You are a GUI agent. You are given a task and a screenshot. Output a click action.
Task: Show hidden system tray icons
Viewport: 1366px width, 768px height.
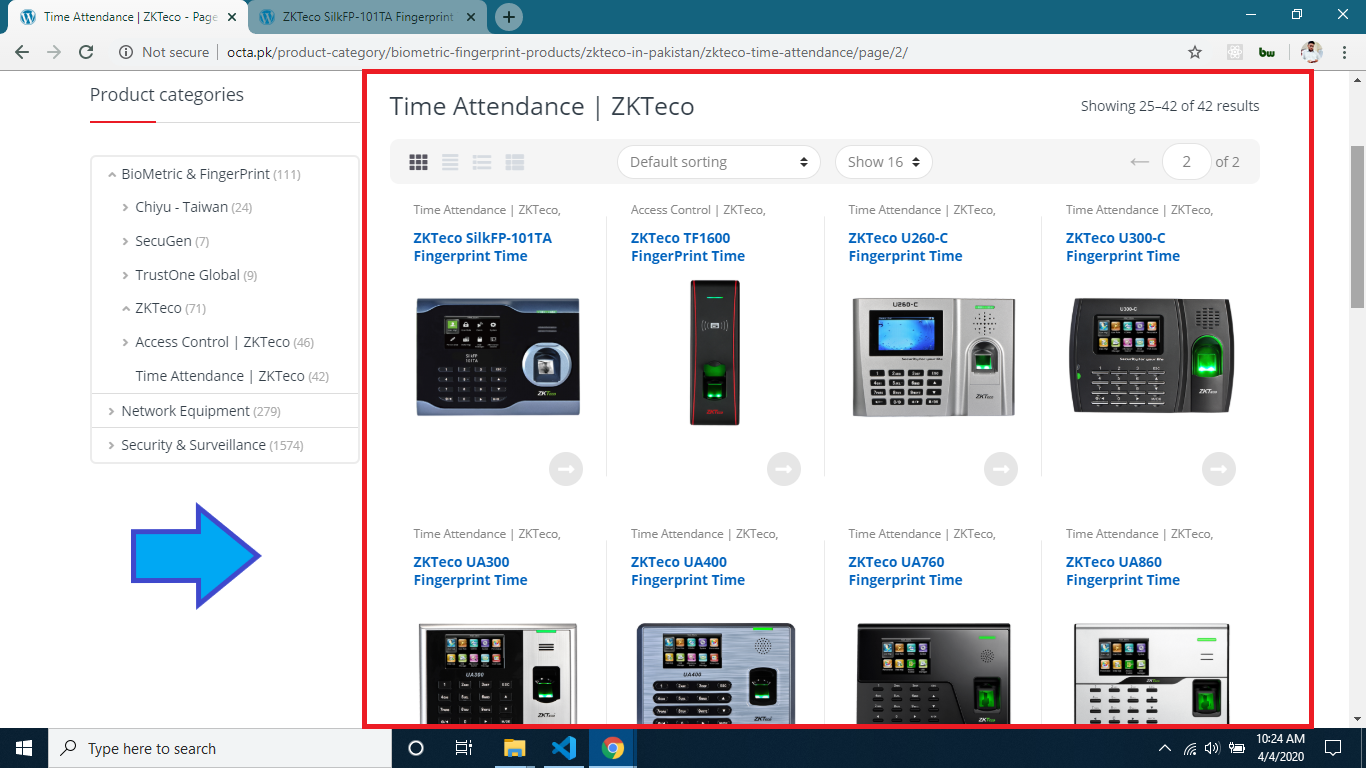(x=1165, y=748)
